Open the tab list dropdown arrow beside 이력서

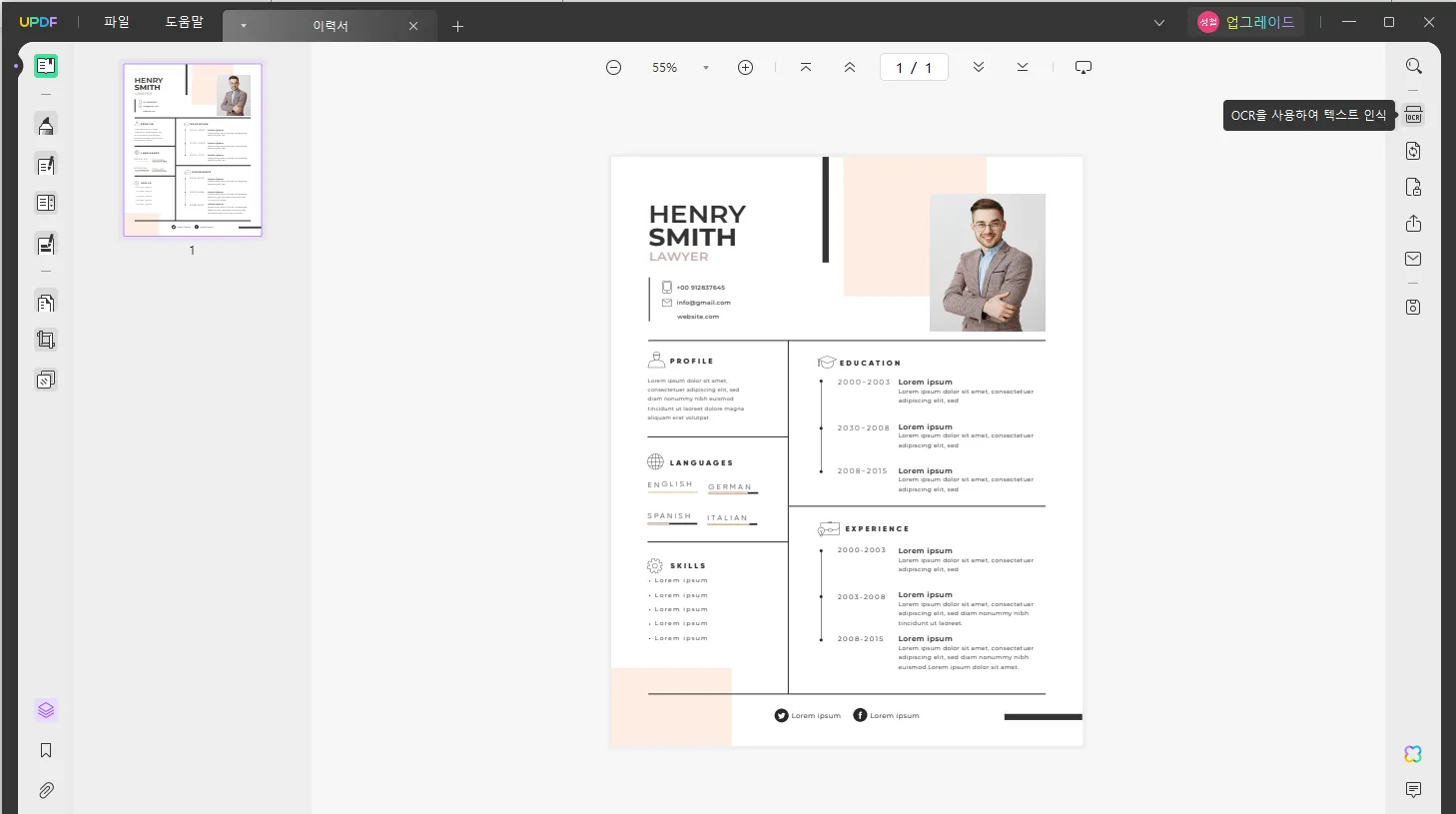tap(244, 26)
